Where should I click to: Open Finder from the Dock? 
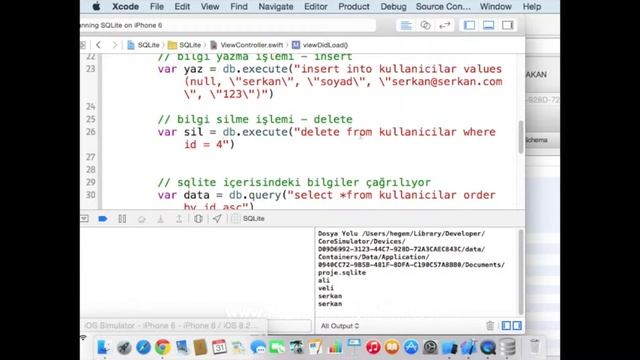[104, 347]
